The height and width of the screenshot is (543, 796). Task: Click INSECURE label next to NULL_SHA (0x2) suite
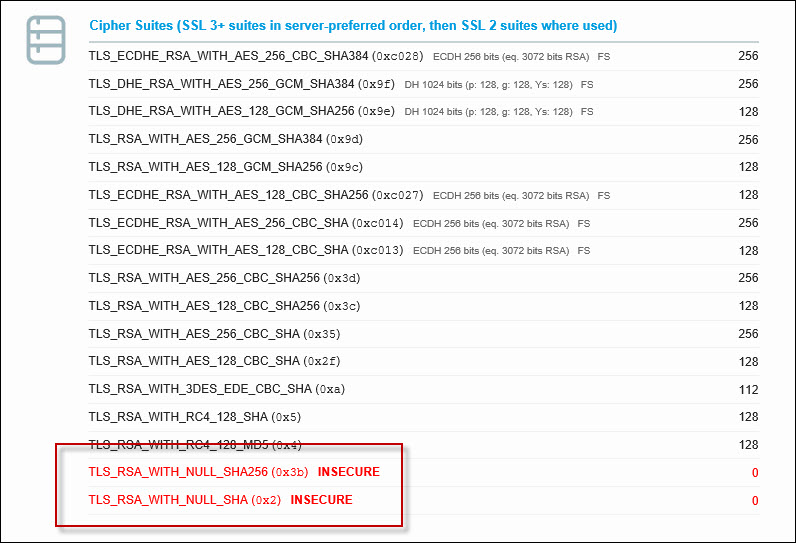pos(321,500)
